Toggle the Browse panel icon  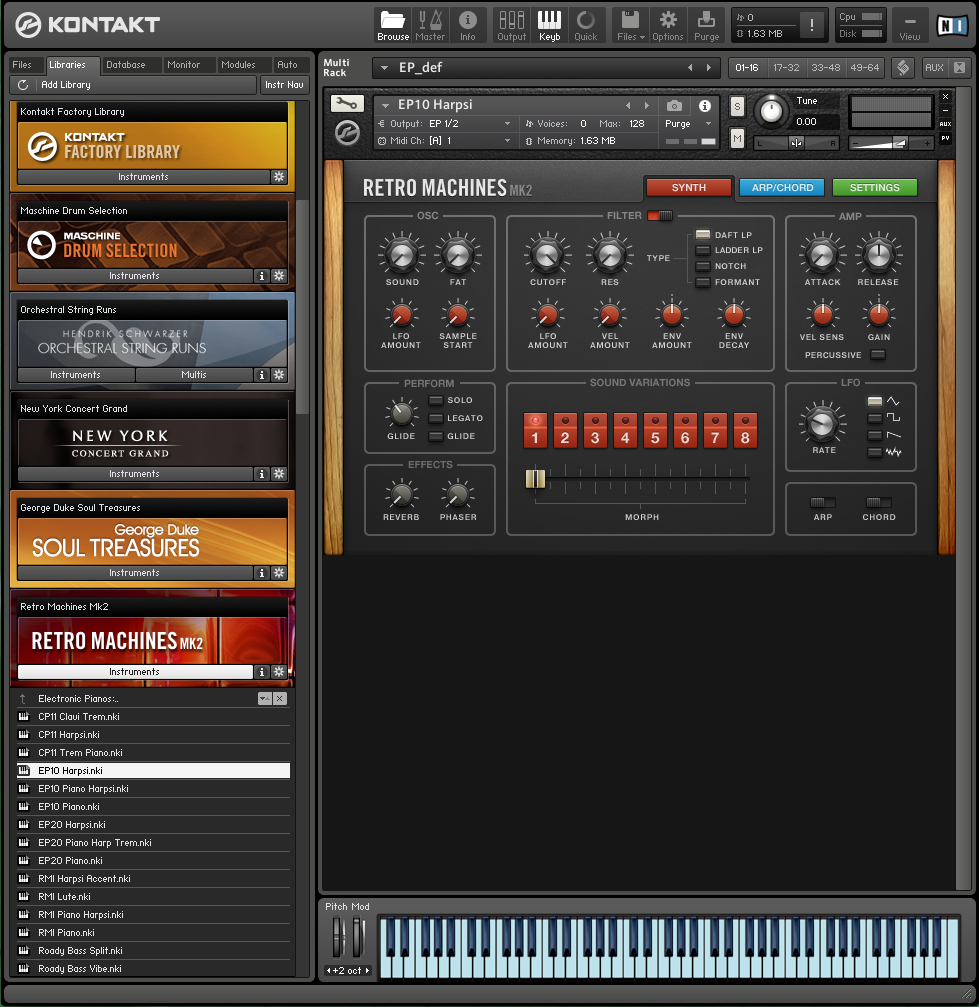coord(392,26)
